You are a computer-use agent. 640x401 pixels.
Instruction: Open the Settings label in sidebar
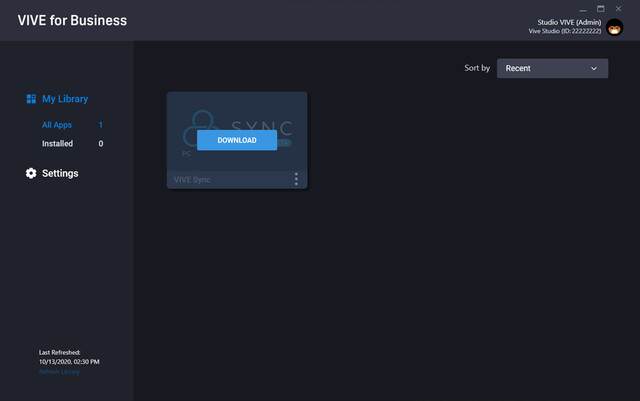pyautogui.click(x=60, y=173)
